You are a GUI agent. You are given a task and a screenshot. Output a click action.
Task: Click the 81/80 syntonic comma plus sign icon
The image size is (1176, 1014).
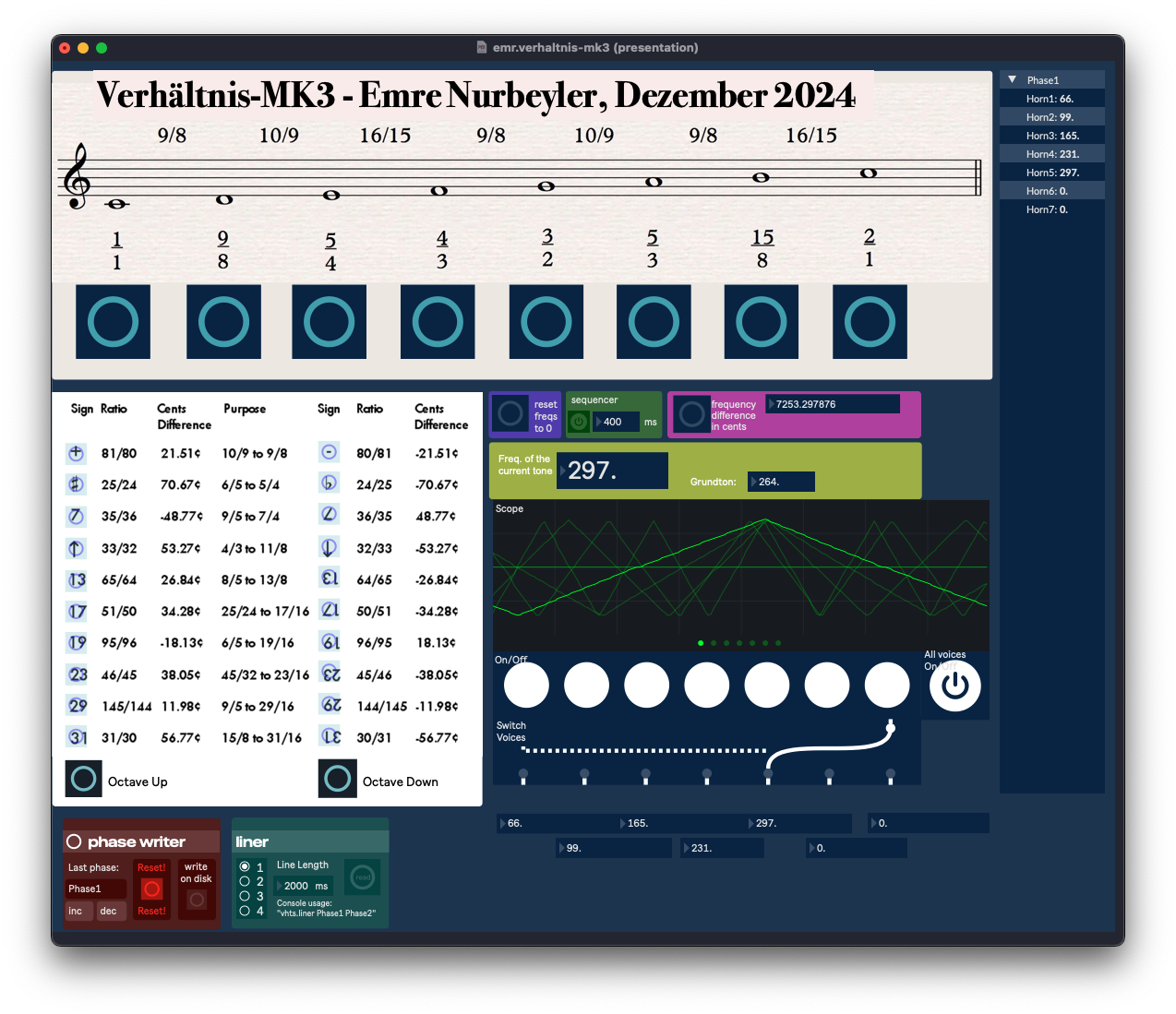tap(76, 453)
